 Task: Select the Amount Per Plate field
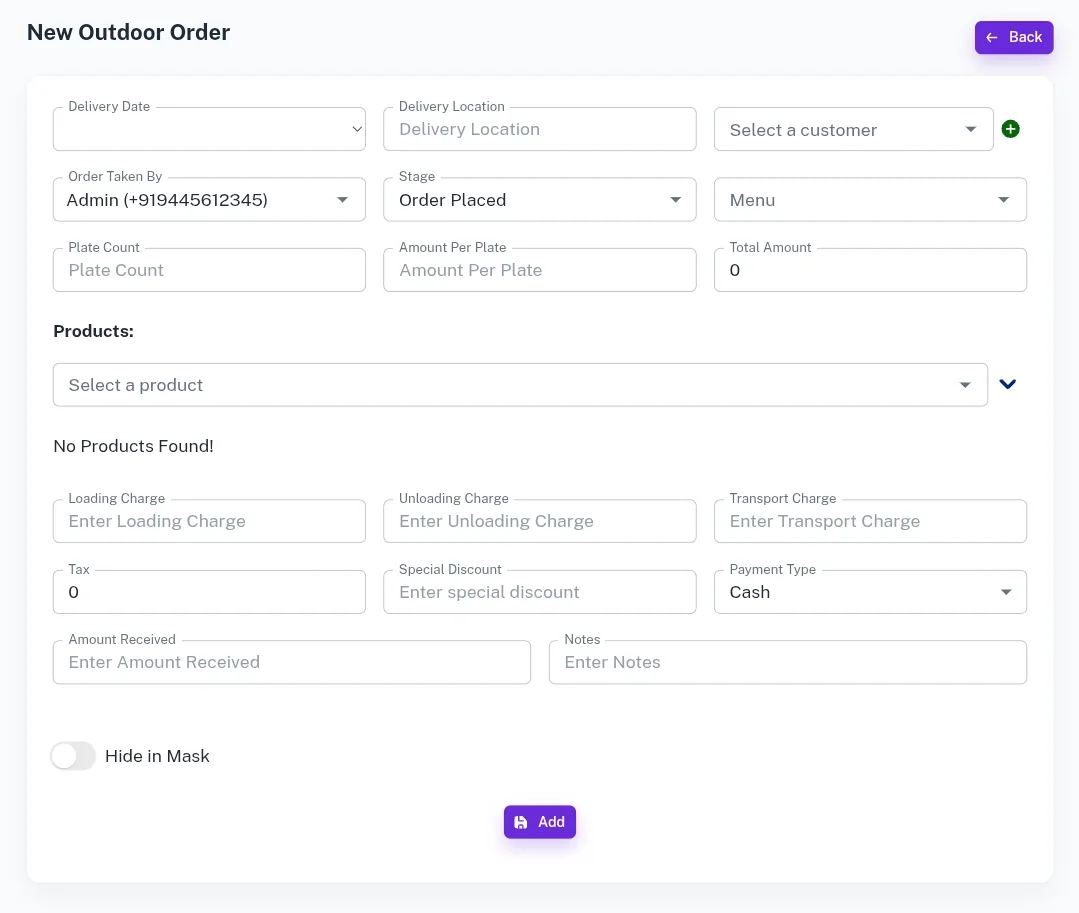[x=540, y=270]
